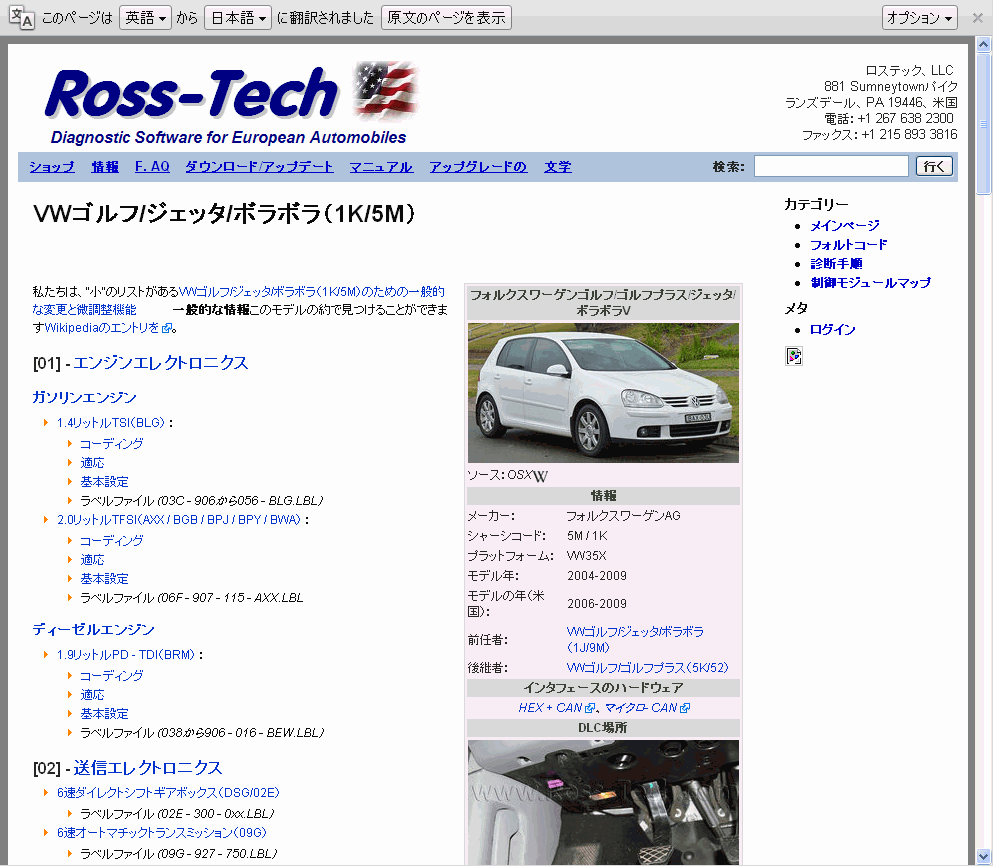This screenshot has height=866, width=993.
Task: Click ラベルファイル (06F-907-115-AXX.LBL text
Action: pyautogui.click(x=192, y=597)
